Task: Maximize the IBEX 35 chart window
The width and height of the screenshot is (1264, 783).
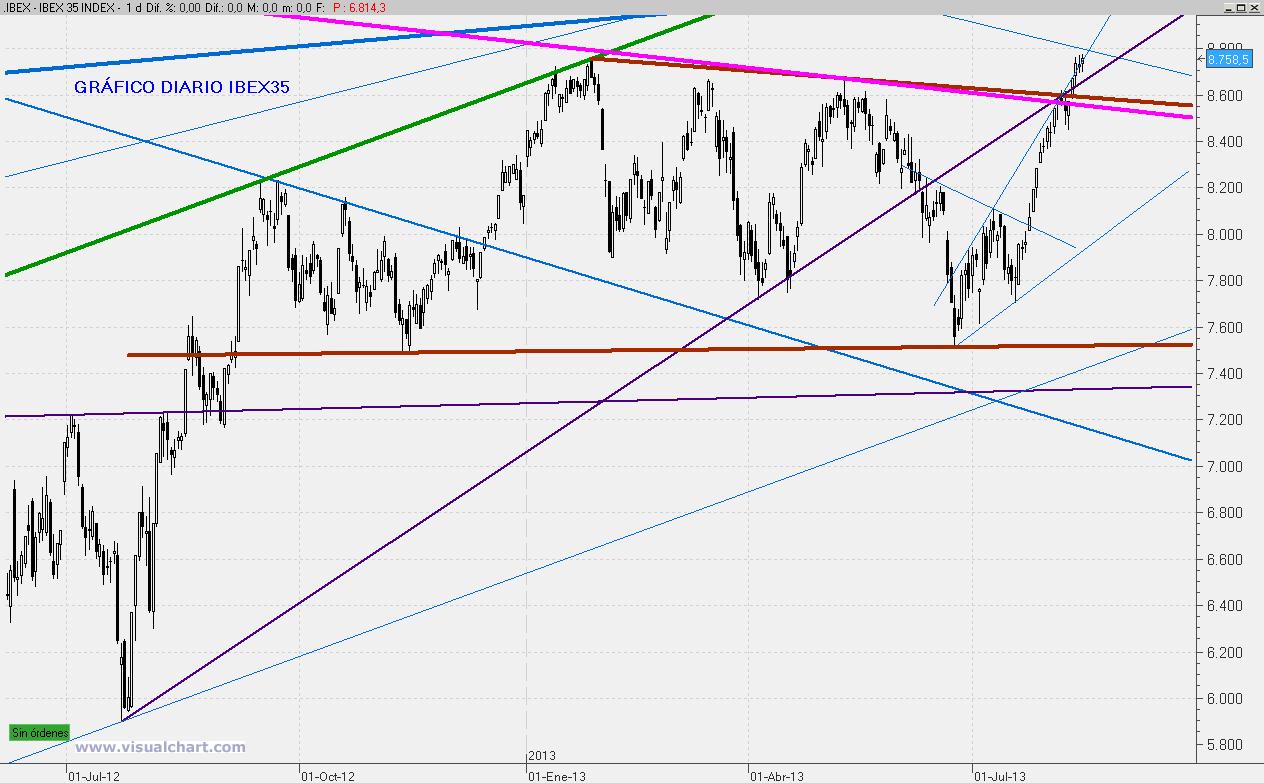Action: point(1241,7)
